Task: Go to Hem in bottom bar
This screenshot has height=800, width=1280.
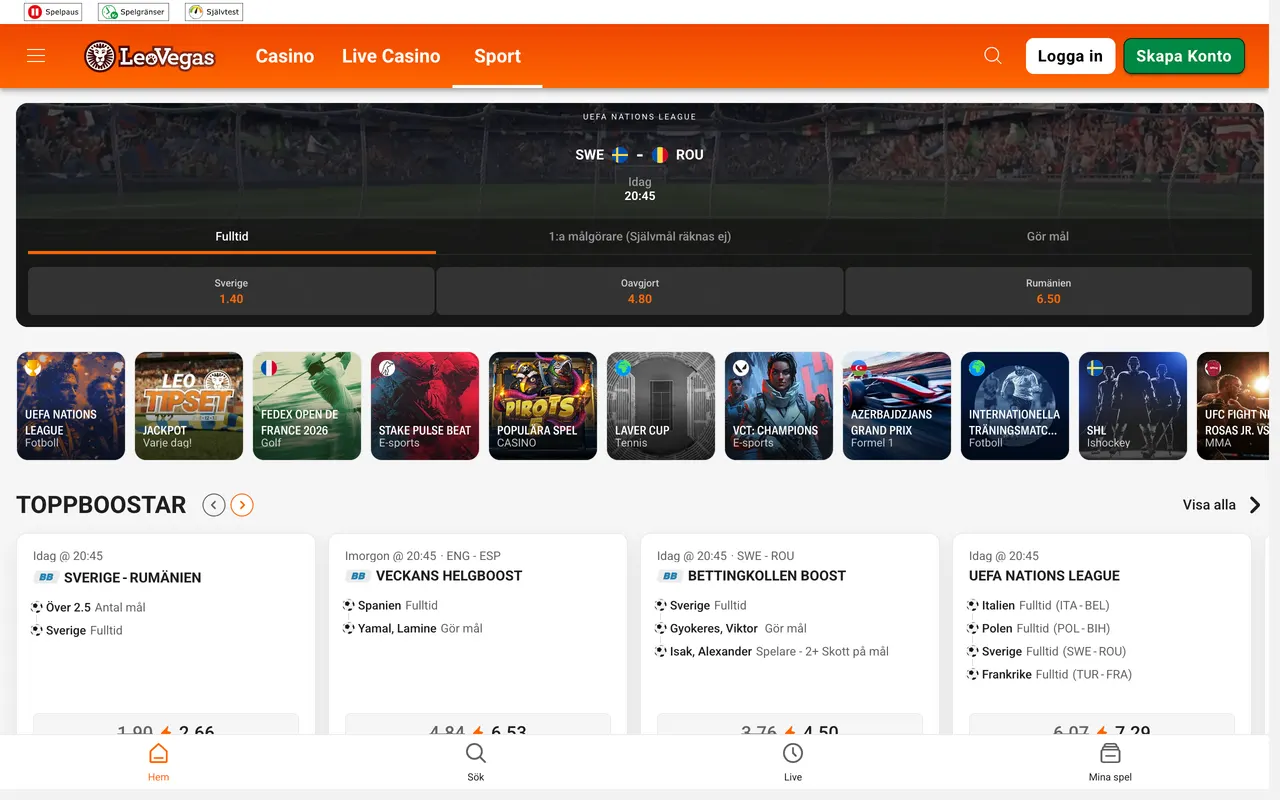Action: coord(158,763)
